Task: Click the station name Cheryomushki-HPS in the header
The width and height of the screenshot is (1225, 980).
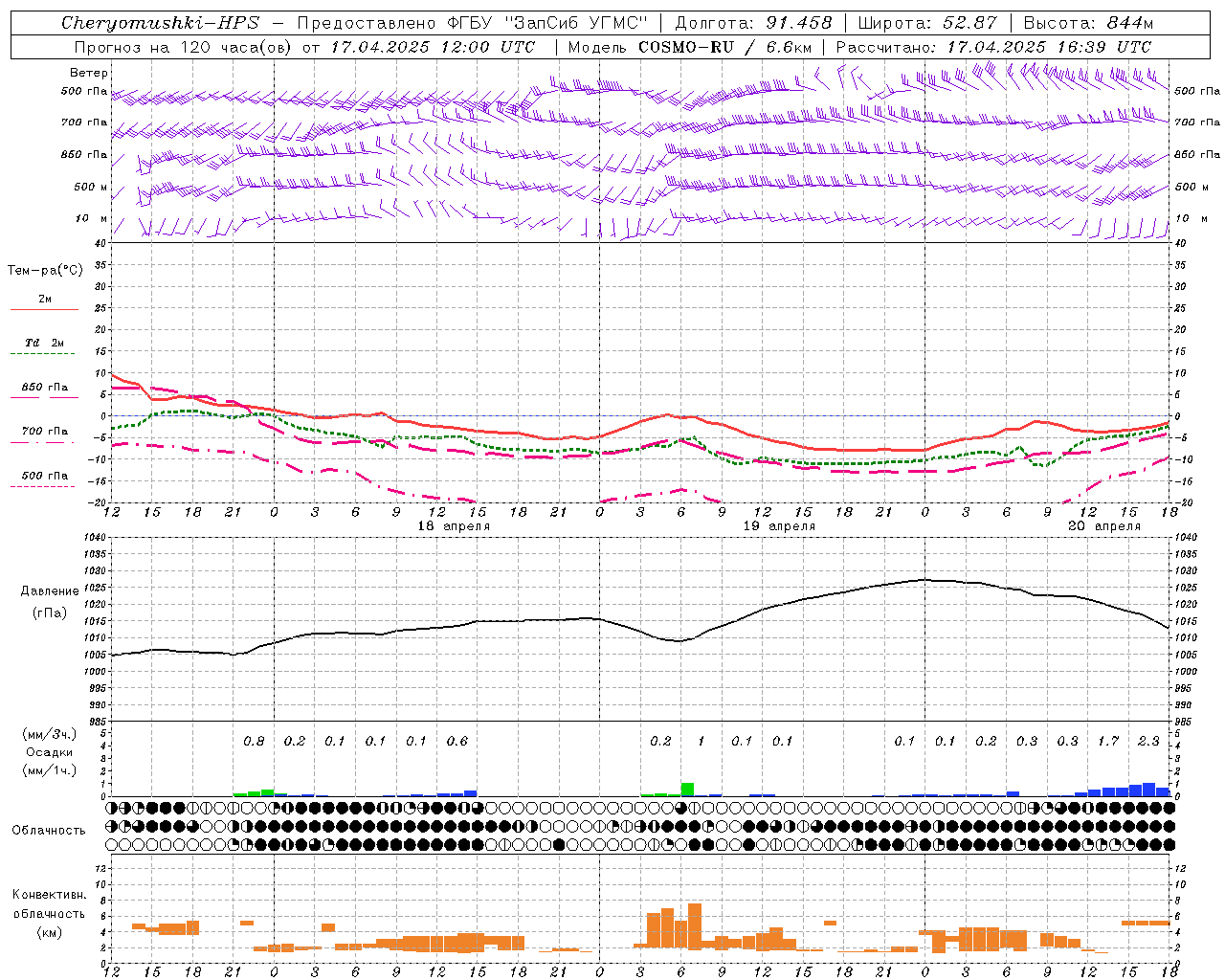Action: point(161,23)
